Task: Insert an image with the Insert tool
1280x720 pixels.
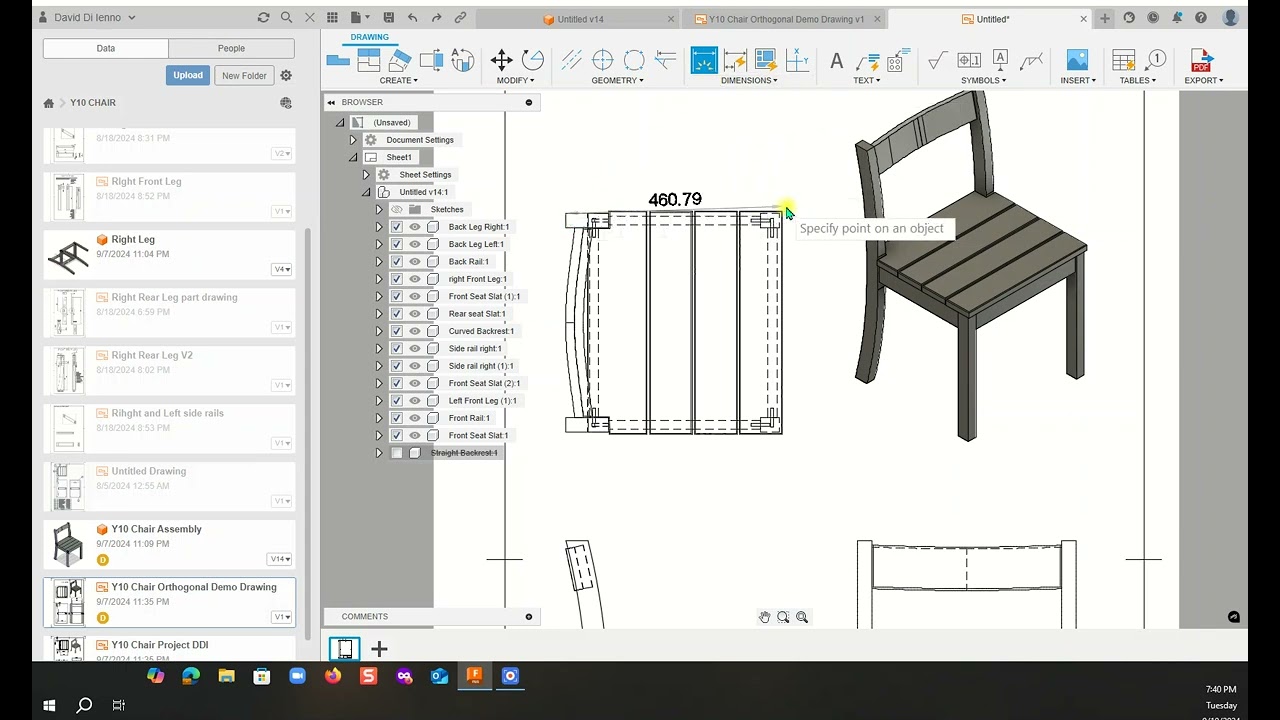Action: tap(1077, 60)
